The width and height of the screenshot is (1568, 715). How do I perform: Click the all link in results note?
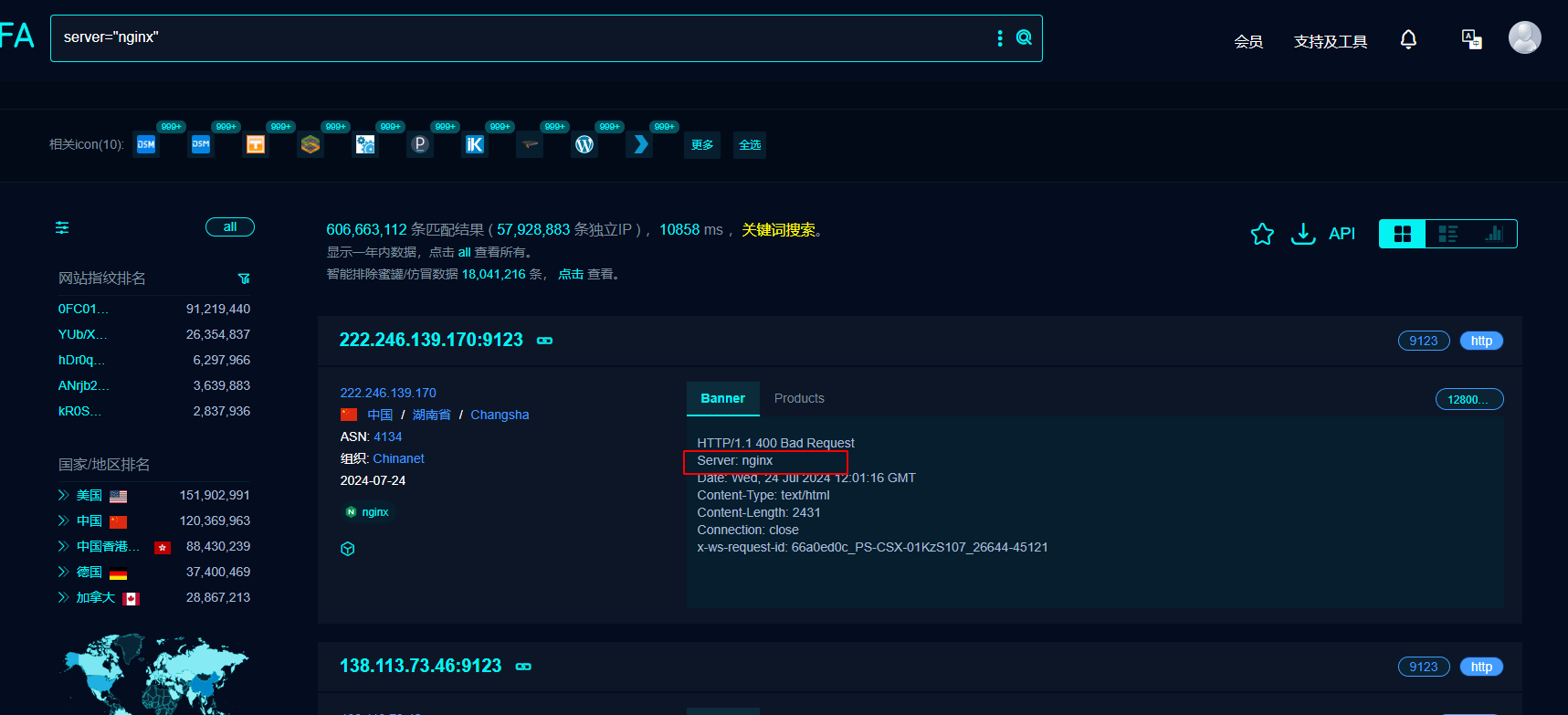[x=465, y=253]
